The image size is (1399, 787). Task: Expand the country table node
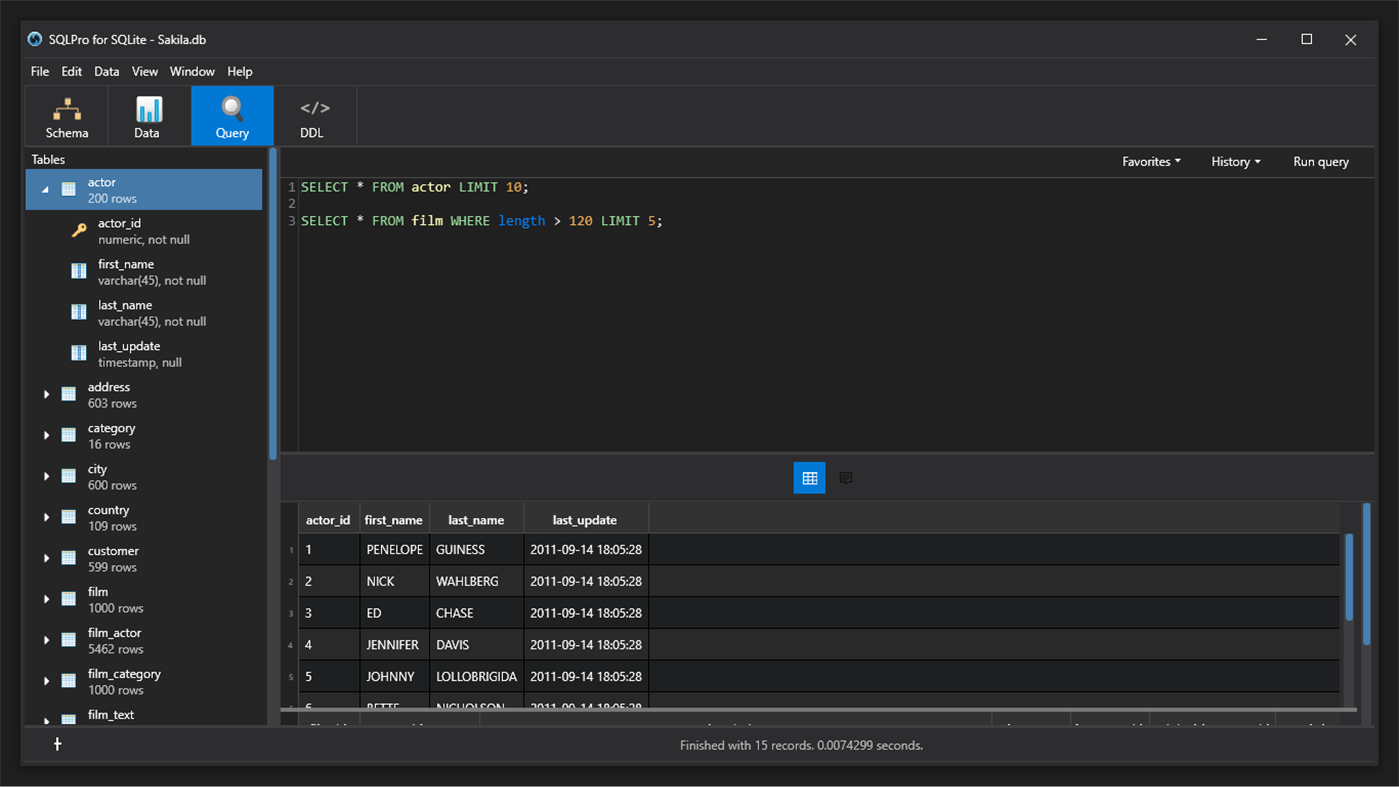point(46,517)
